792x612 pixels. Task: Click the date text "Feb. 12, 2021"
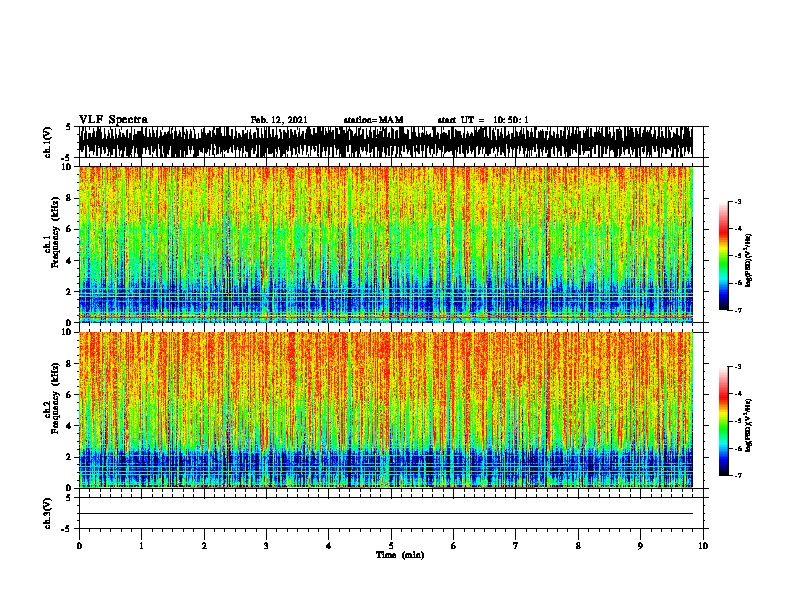279,120
